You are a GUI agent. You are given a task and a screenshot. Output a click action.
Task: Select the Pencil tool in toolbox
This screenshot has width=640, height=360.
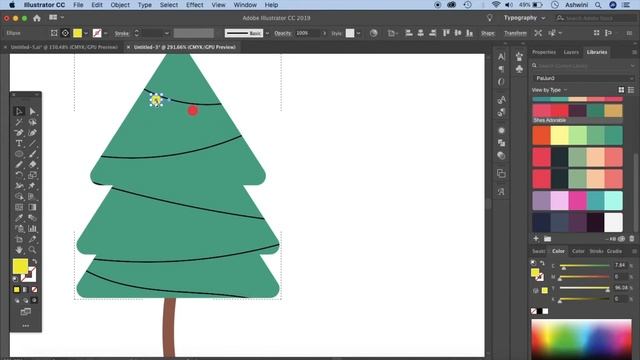click(19, 164)
